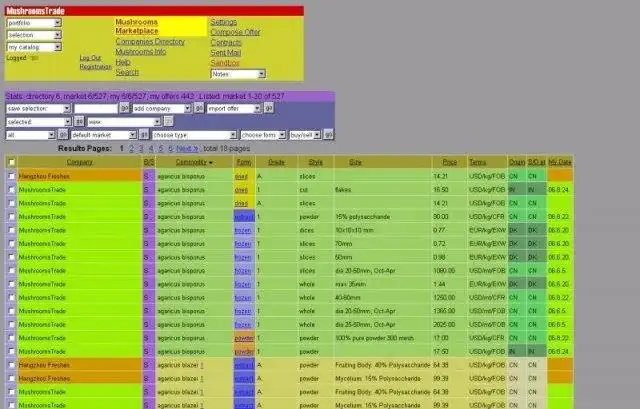Click go button next to add company

click(x=199, y=108)
